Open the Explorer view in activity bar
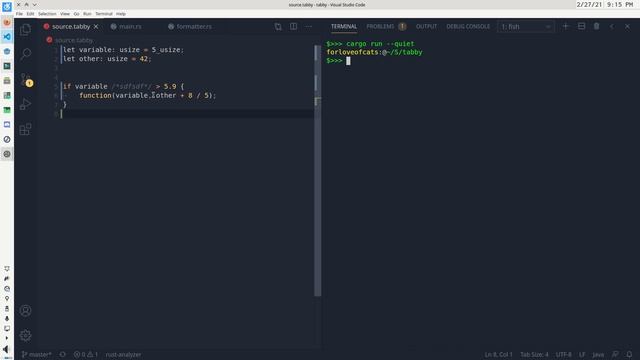The height and width of the screenshot is (360, 640). point(25,29)
